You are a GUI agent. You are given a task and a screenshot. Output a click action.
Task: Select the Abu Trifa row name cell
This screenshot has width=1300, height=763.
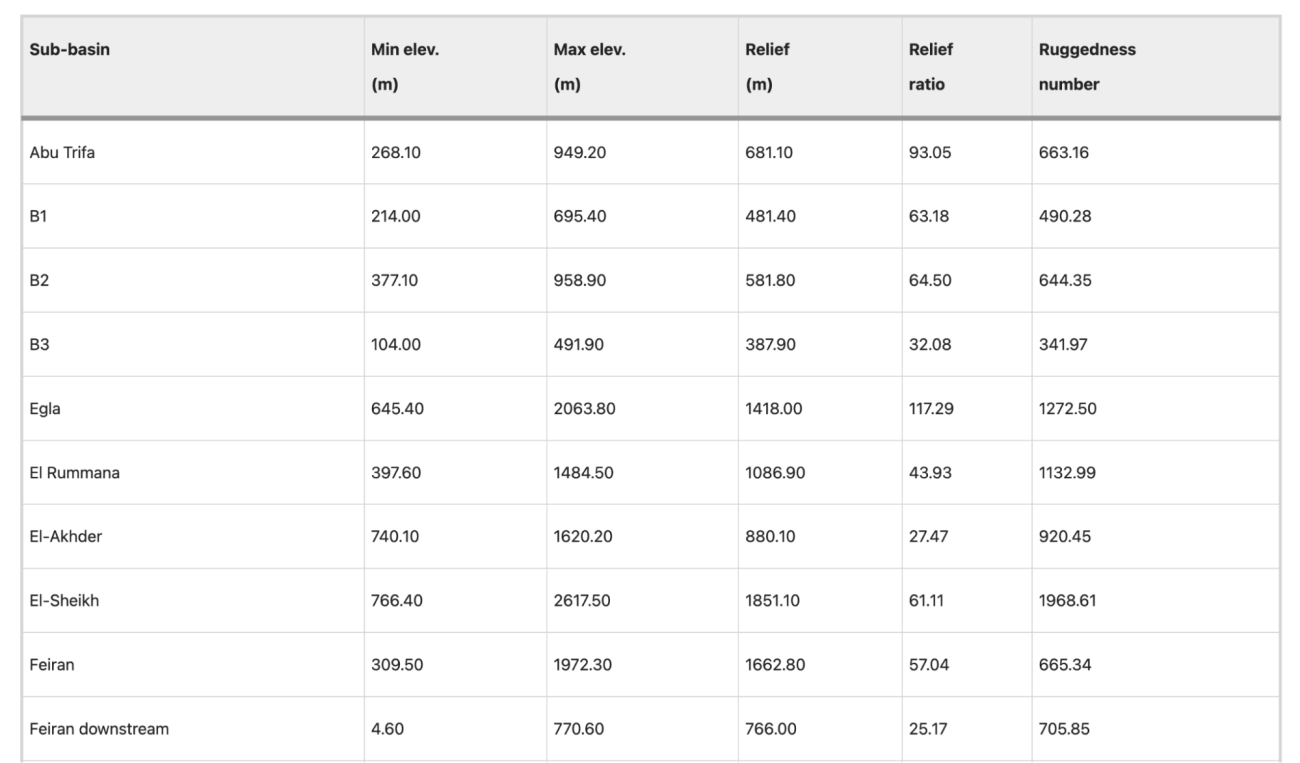pyautogui.click(x=62, y=153)
